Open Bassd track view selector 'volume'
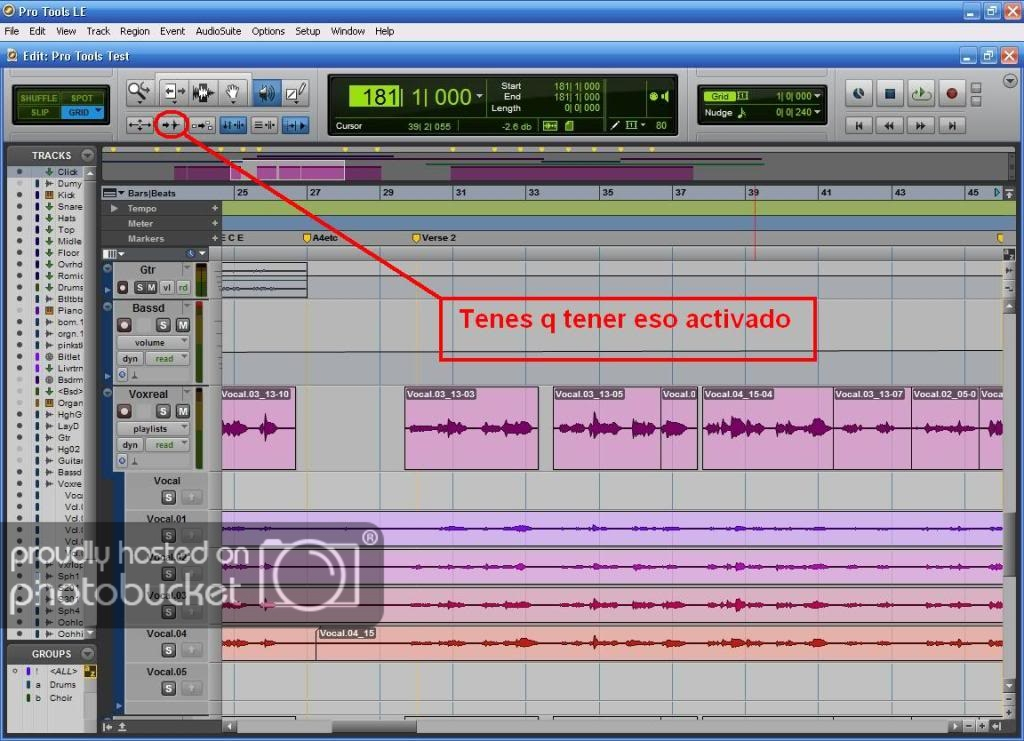Viewport: 1024px width, 741px height. pyautogui.click(x=153, y=342)
